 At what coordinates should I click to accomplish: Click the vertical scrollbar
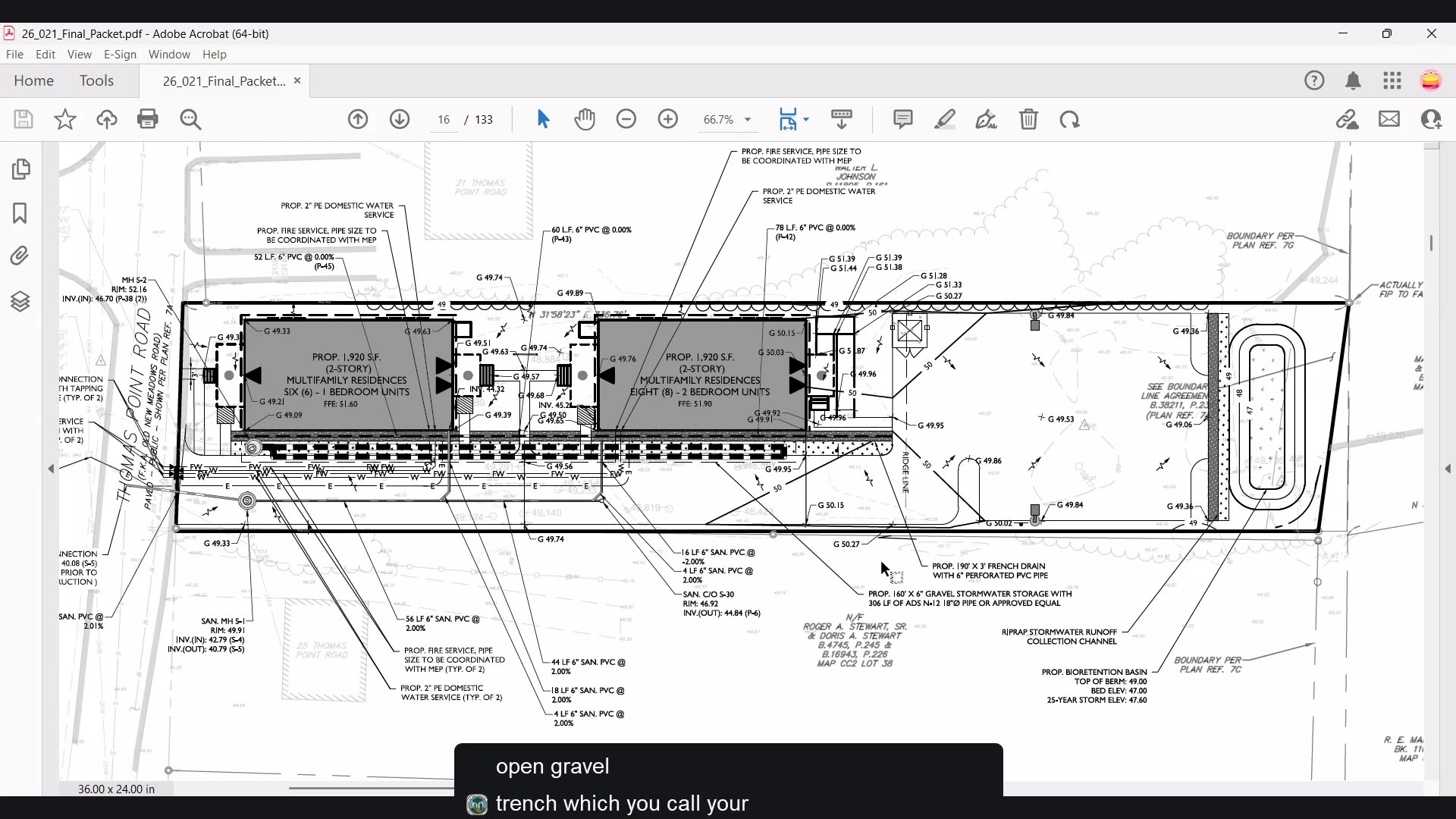1432,243
